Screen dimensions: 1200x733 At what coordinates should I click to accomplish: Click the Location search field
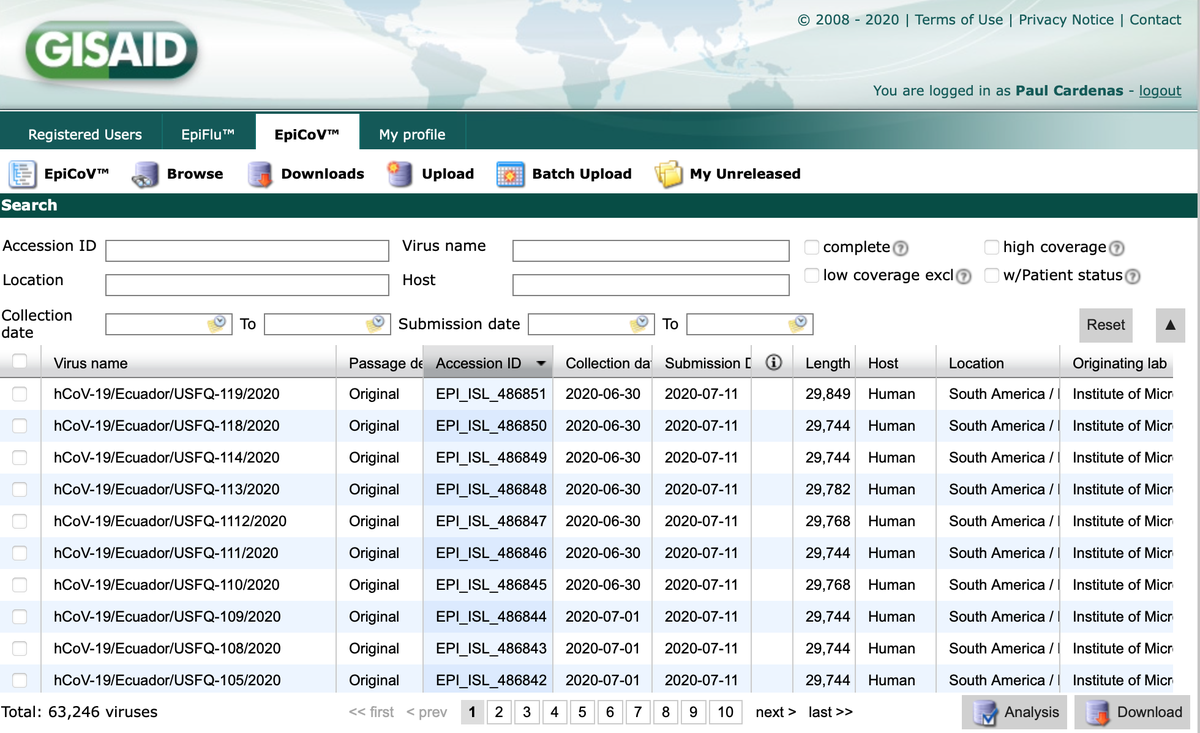pyautogui.click(x=247, y=285)
